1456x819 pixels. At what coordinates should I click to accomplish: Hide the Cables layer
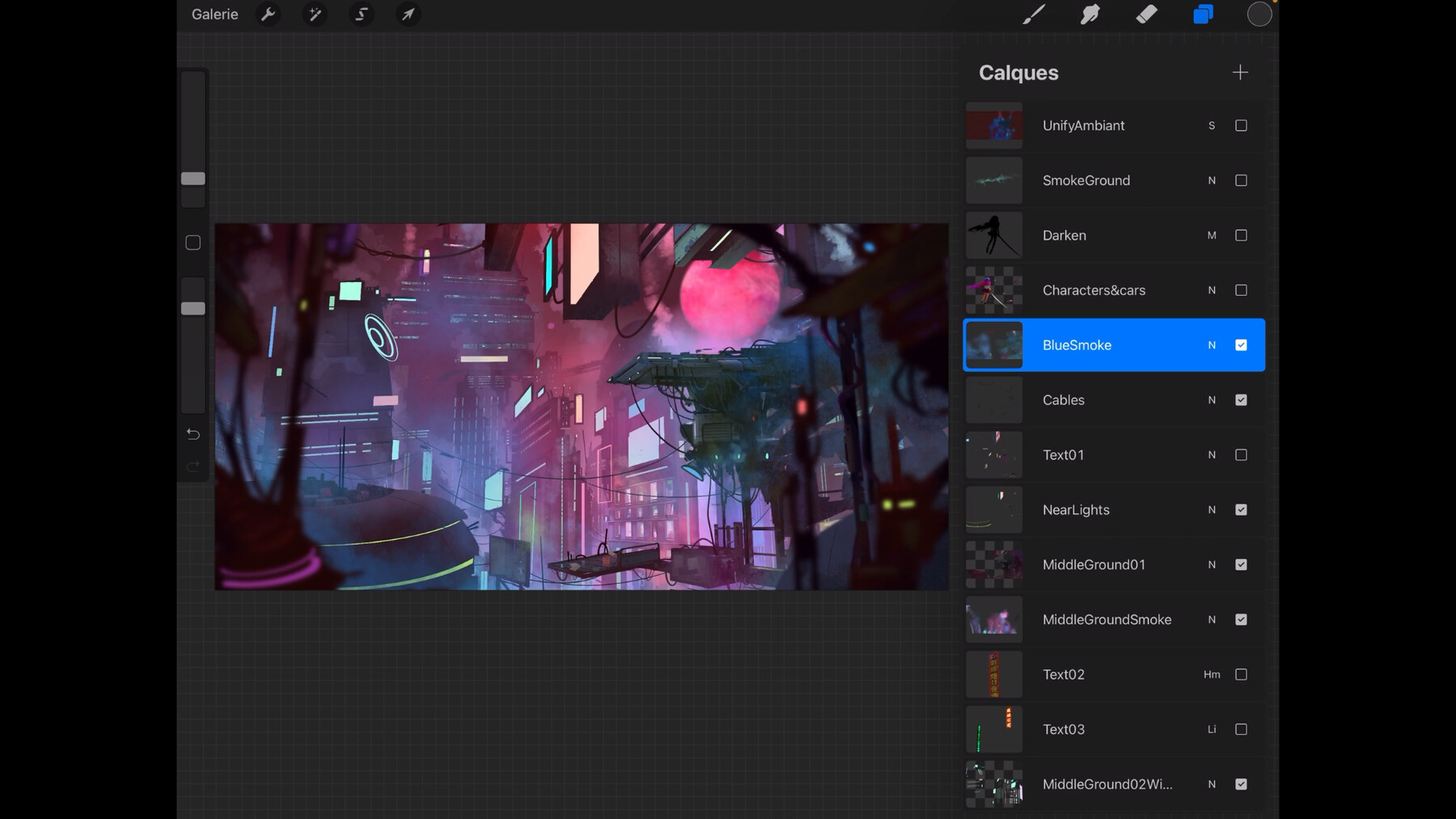pyautogui.click(x=1241, y=400)
